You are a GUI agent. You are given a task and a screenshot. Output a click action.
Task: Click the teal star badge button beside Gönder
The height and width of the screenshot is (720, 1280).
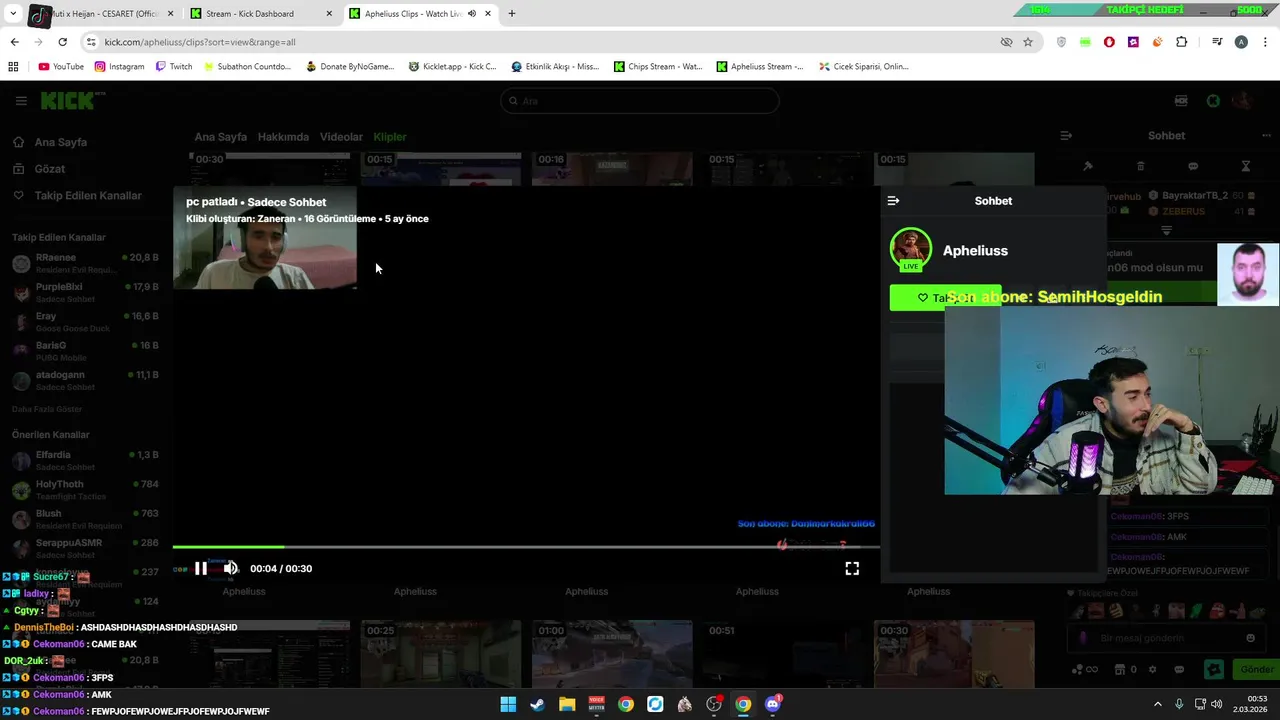1214,669
